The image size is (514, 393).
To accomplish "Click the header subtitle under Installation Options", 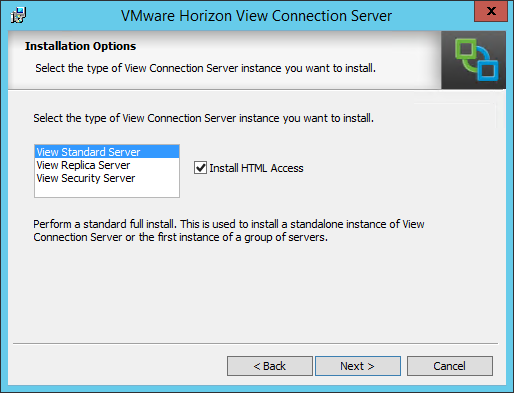I will coord(205,68).
